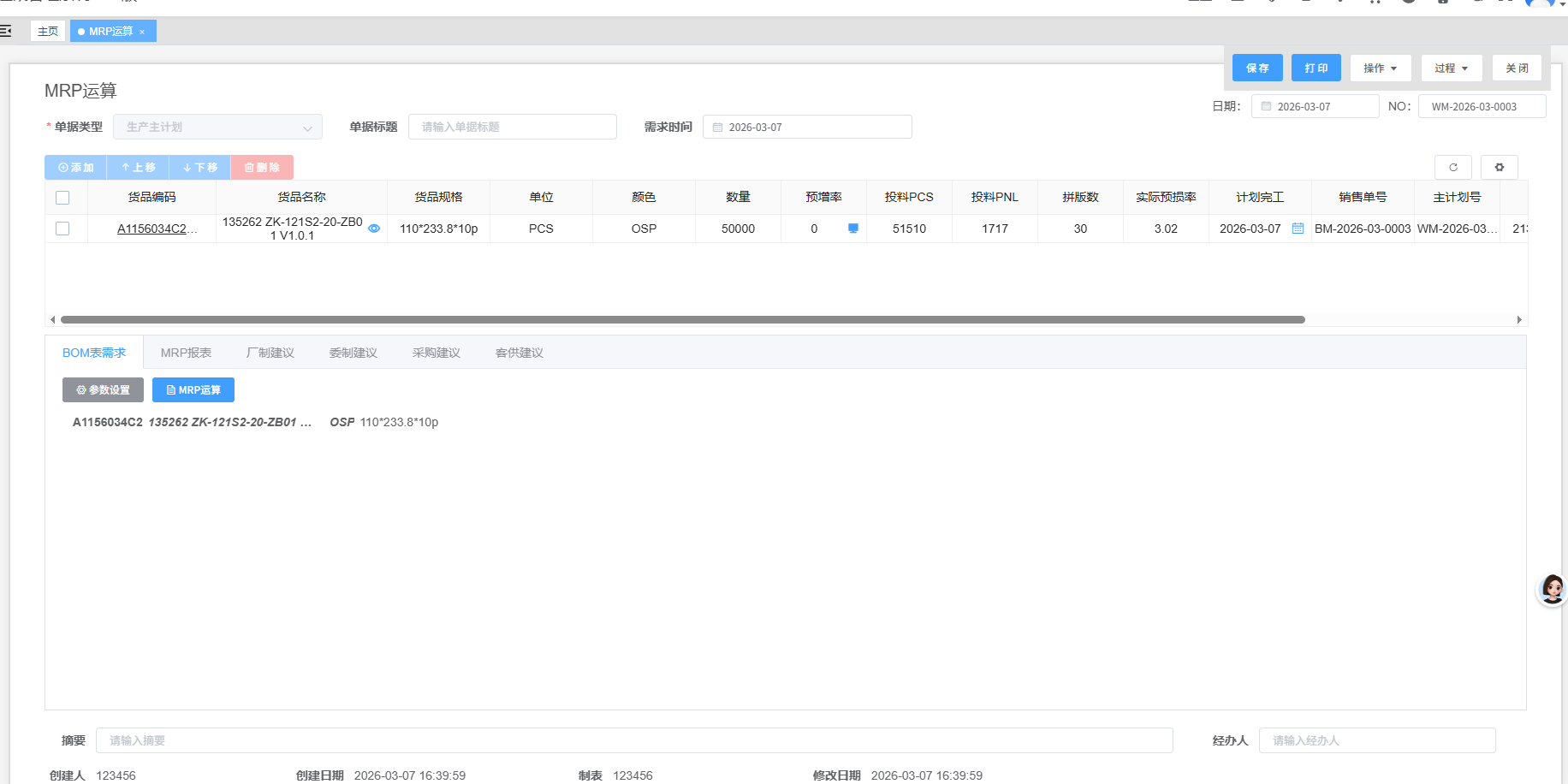Click the 保存 button
1568x784 pixels.
(x=1256, y=68)
